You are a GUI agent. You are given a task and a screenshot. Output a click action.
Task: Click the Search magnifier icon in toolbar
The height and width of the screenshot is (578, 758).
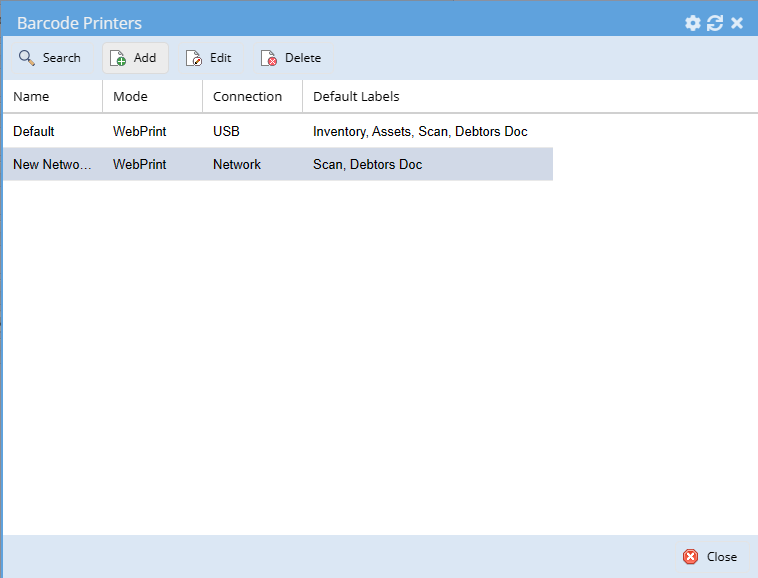point(27,58)
